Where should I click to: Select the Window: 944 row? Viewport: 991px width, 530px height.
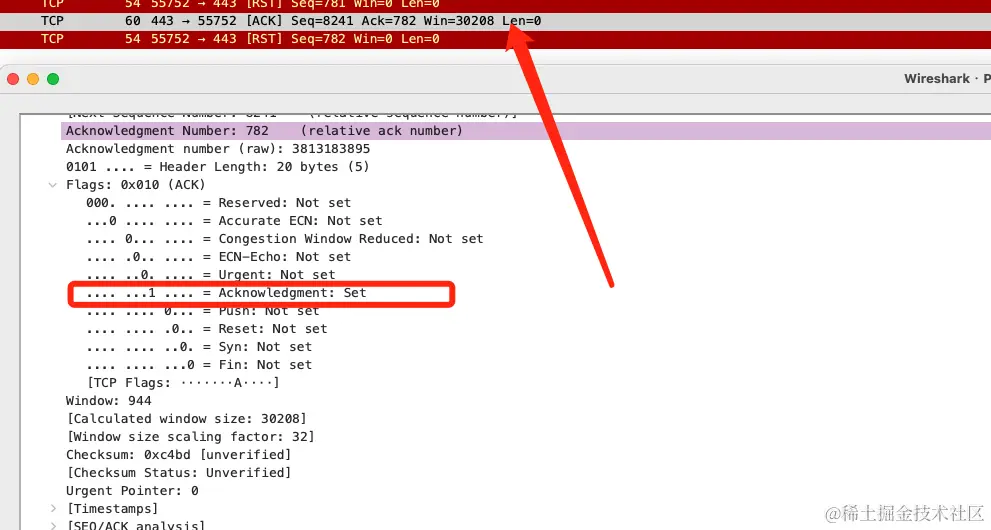(x=109, y=401)
